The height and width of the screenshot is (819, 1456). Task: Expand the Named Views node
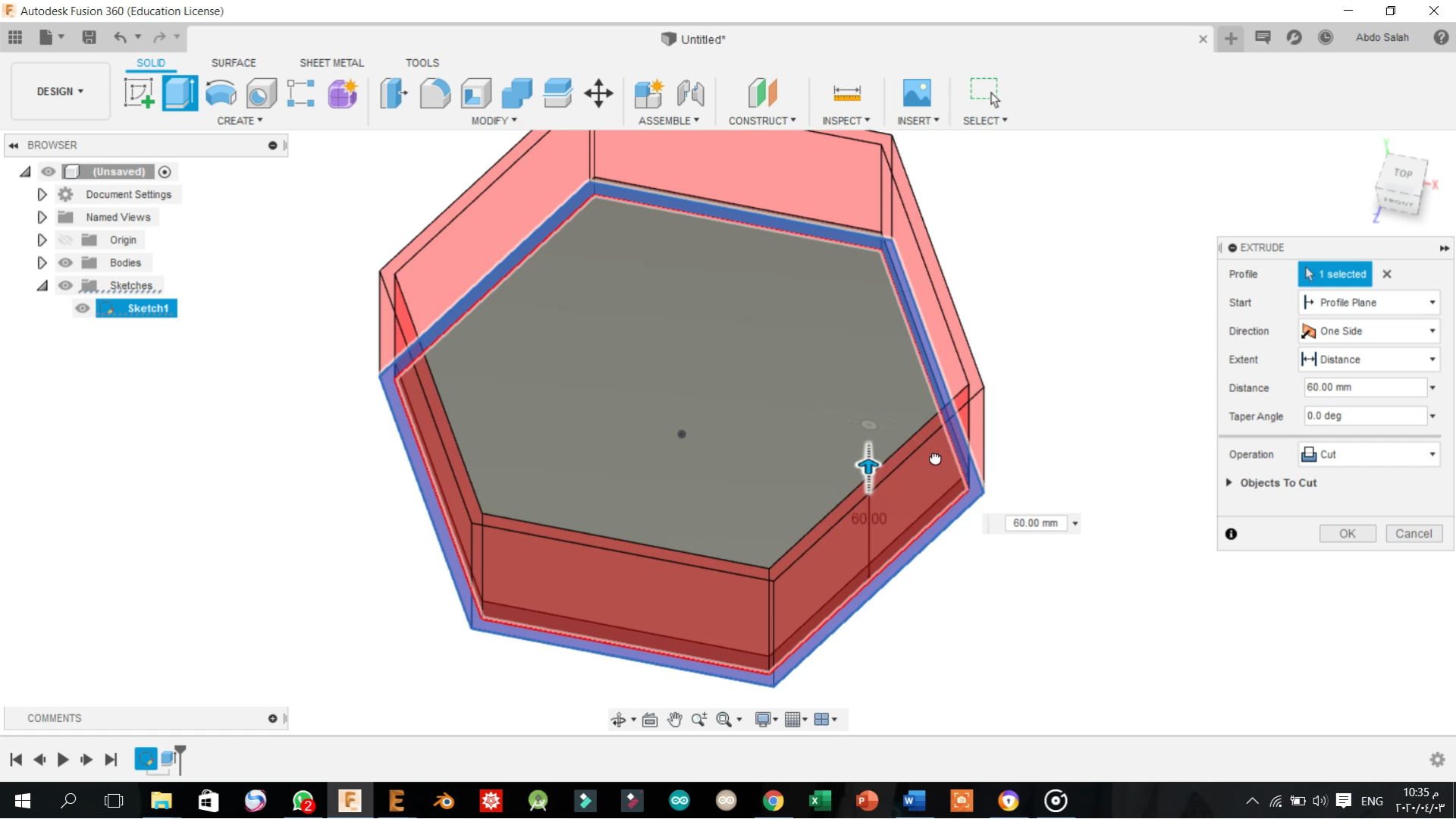point(42,217)
